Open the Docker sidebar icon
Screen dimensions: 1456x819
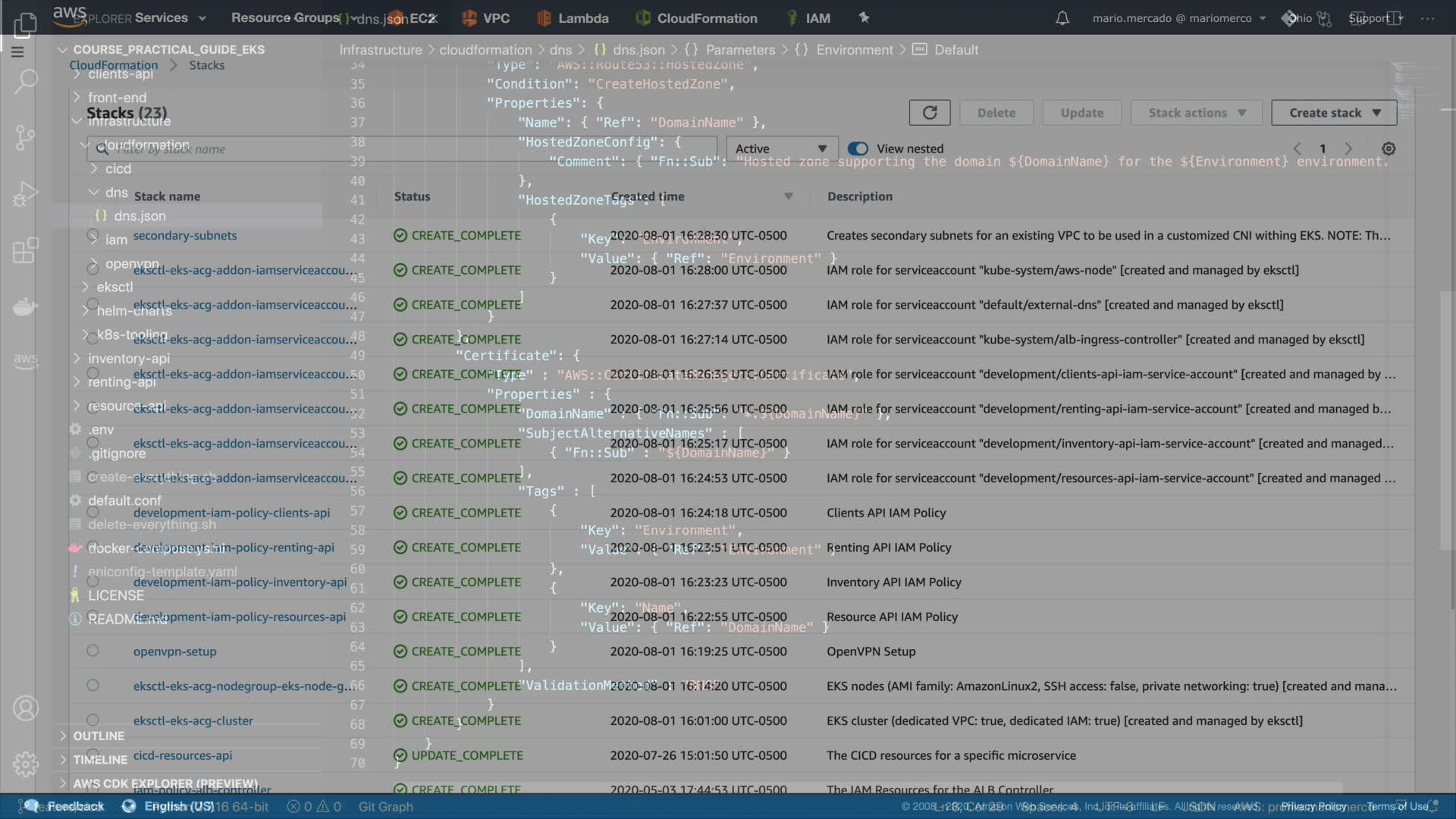click(x=25, y=306)
